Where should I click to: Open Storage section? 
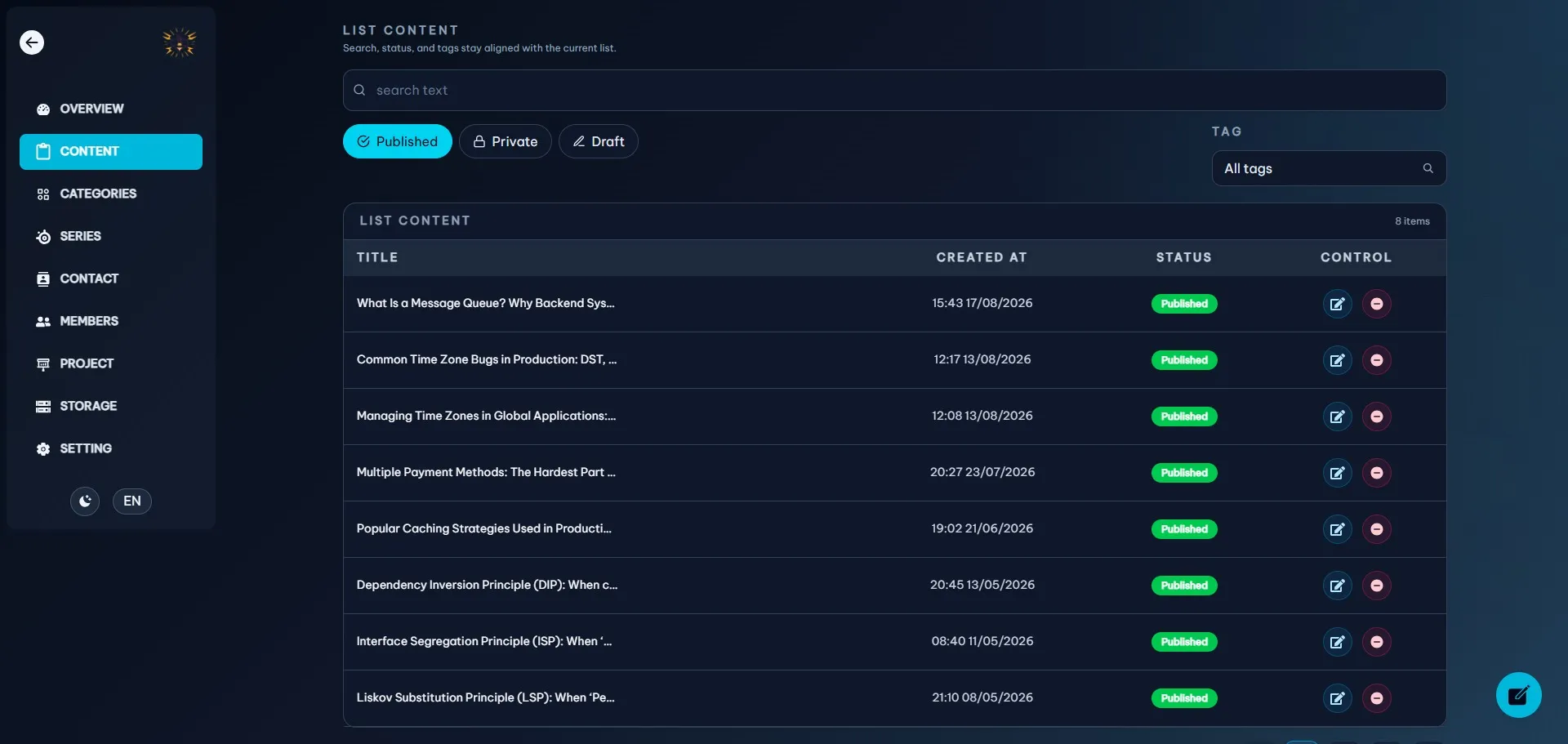pos(111,407)
